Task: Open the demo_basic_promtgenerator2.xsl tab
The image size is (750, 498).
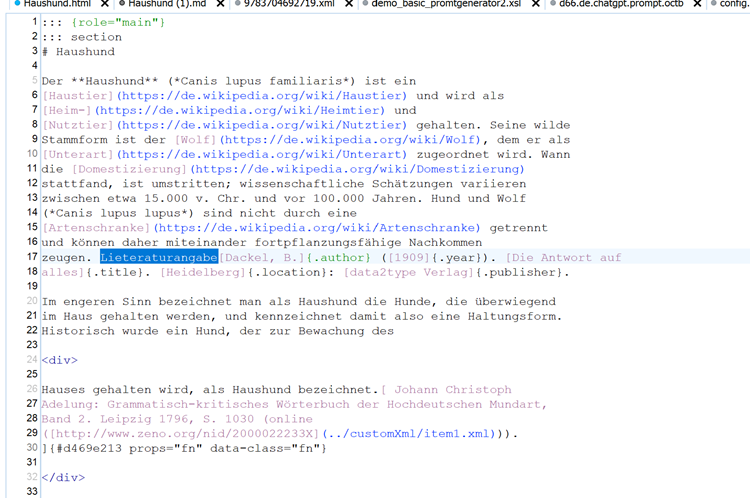Action: (x=446, y=4)
